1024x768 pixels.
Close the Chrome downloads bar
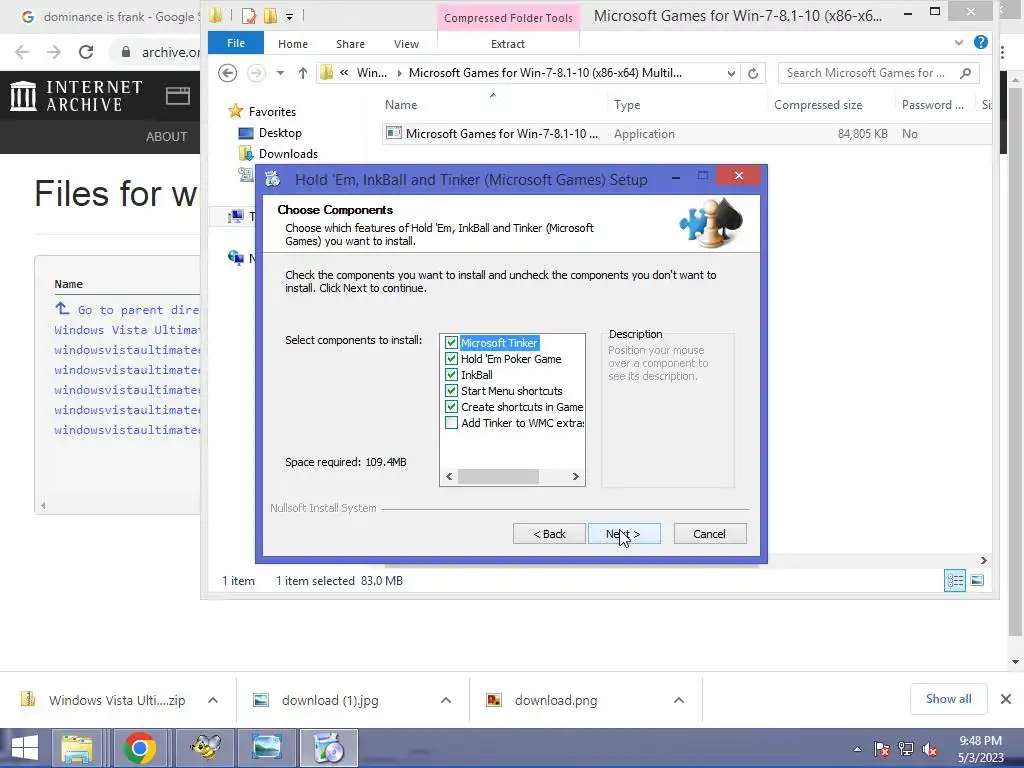click(x=1006, y=699)
